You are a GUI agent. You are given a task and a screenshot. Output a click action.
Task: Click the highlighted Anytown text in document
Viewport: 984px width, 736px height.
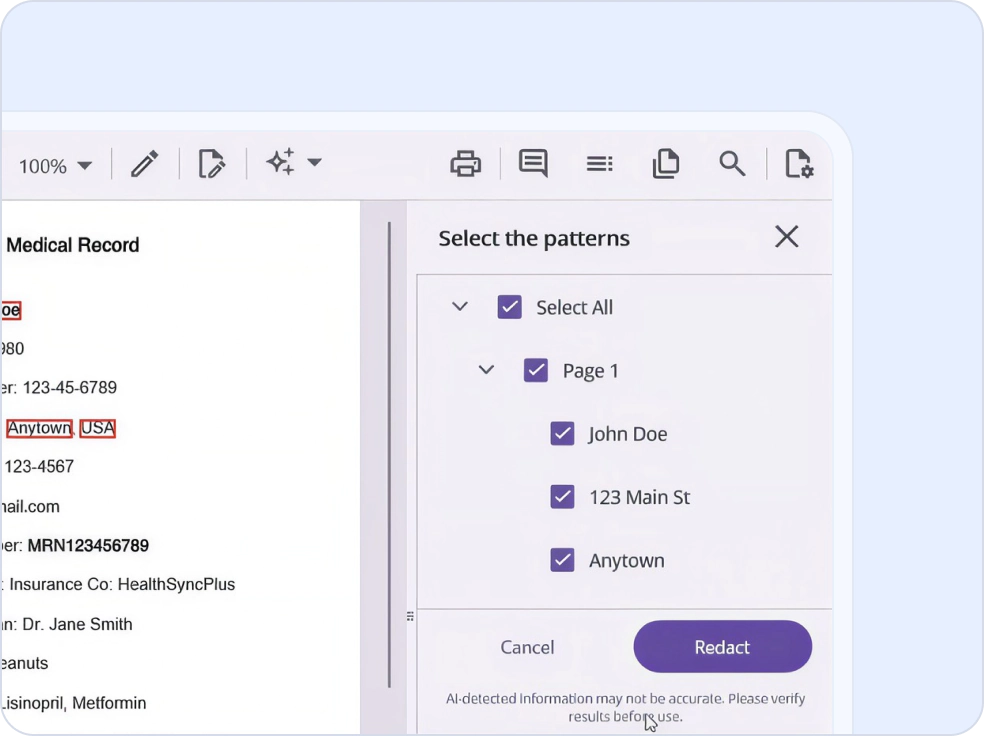coord(40,428)
